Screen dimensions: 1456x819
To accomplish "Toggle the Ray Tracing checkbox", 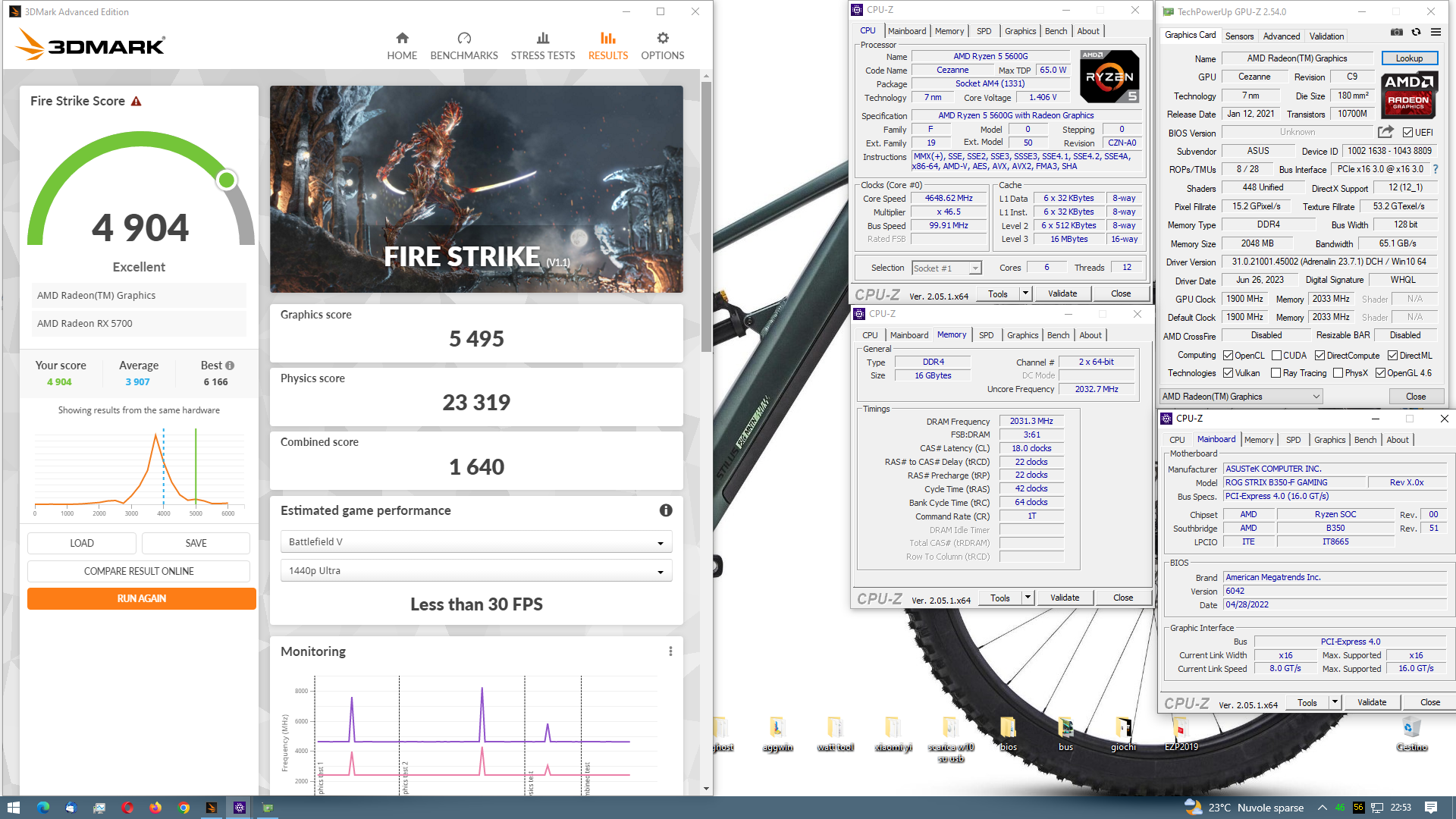I will point(1276,373).
